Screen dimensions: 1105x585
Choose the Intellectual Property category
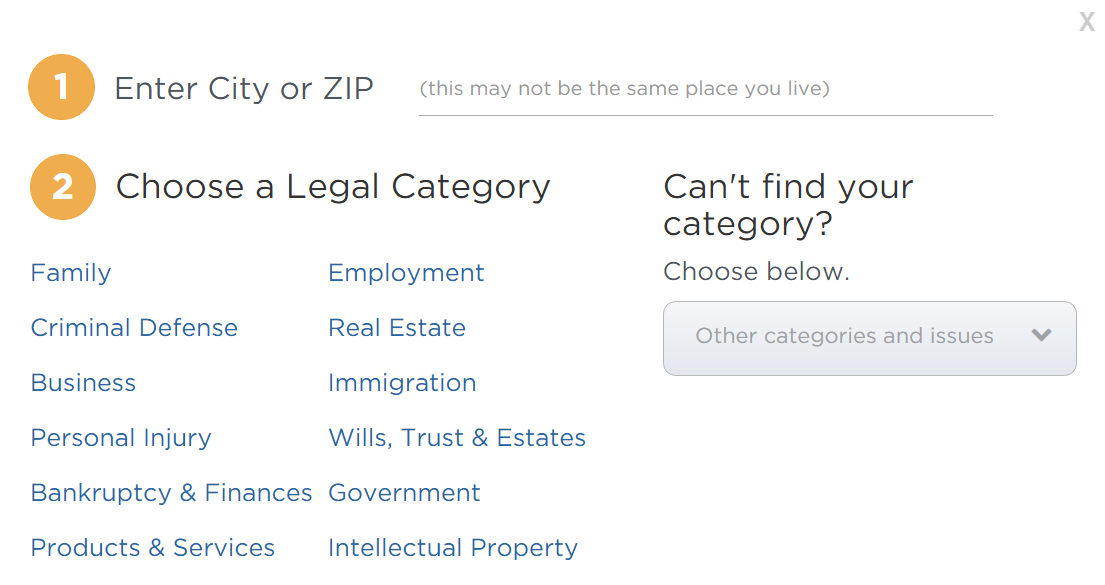tap(453, 548)
